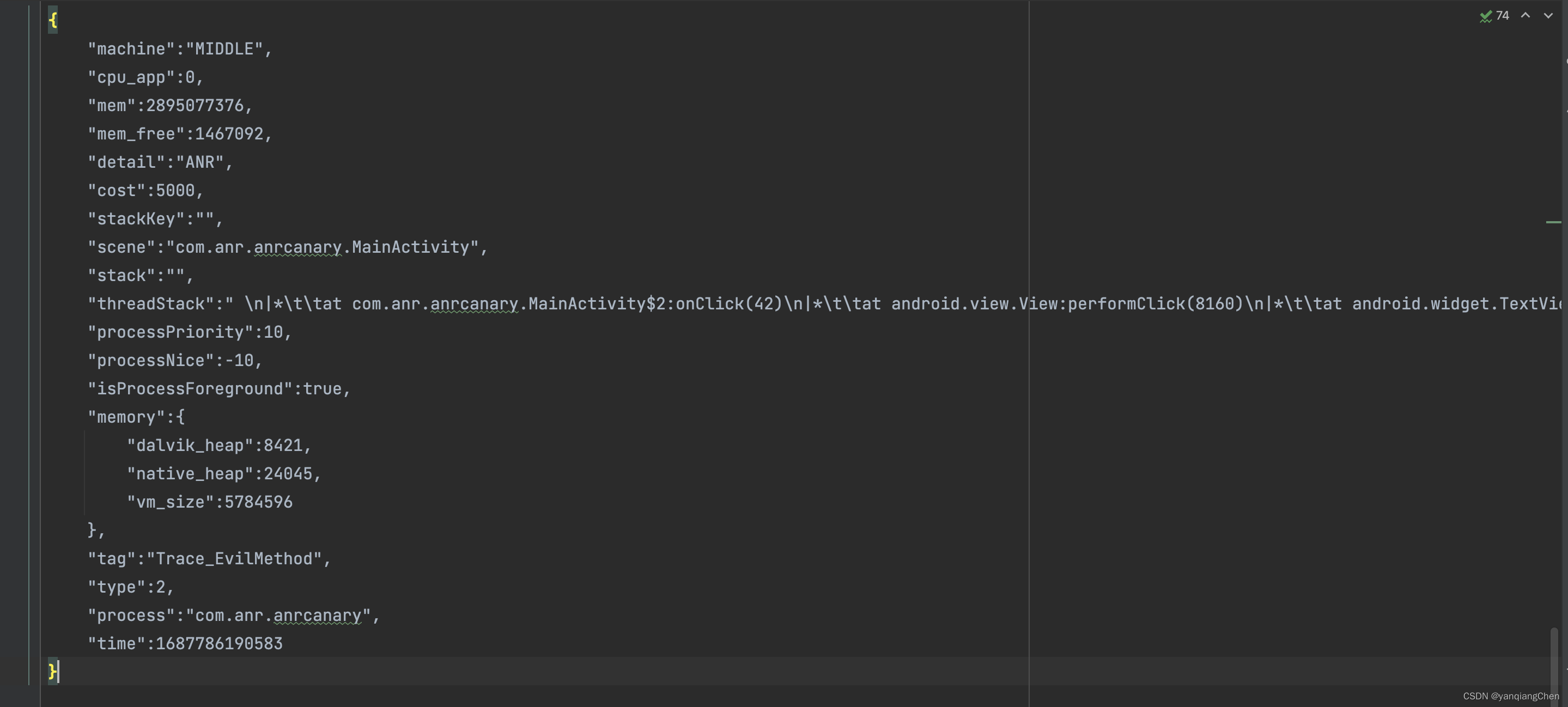Click the "memory":{ line
This screenshot has width=1568, height=707.
(x=136, y=417)
